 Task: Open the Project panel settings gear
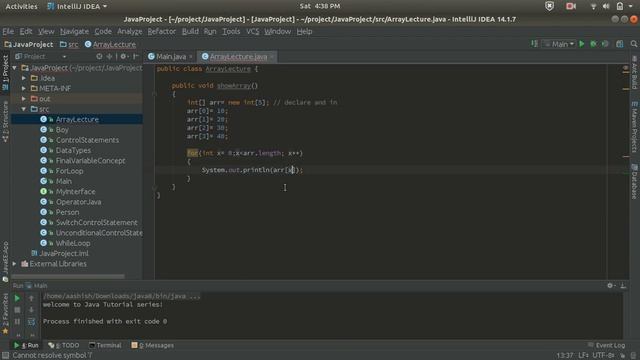click(x=124, y=56)
